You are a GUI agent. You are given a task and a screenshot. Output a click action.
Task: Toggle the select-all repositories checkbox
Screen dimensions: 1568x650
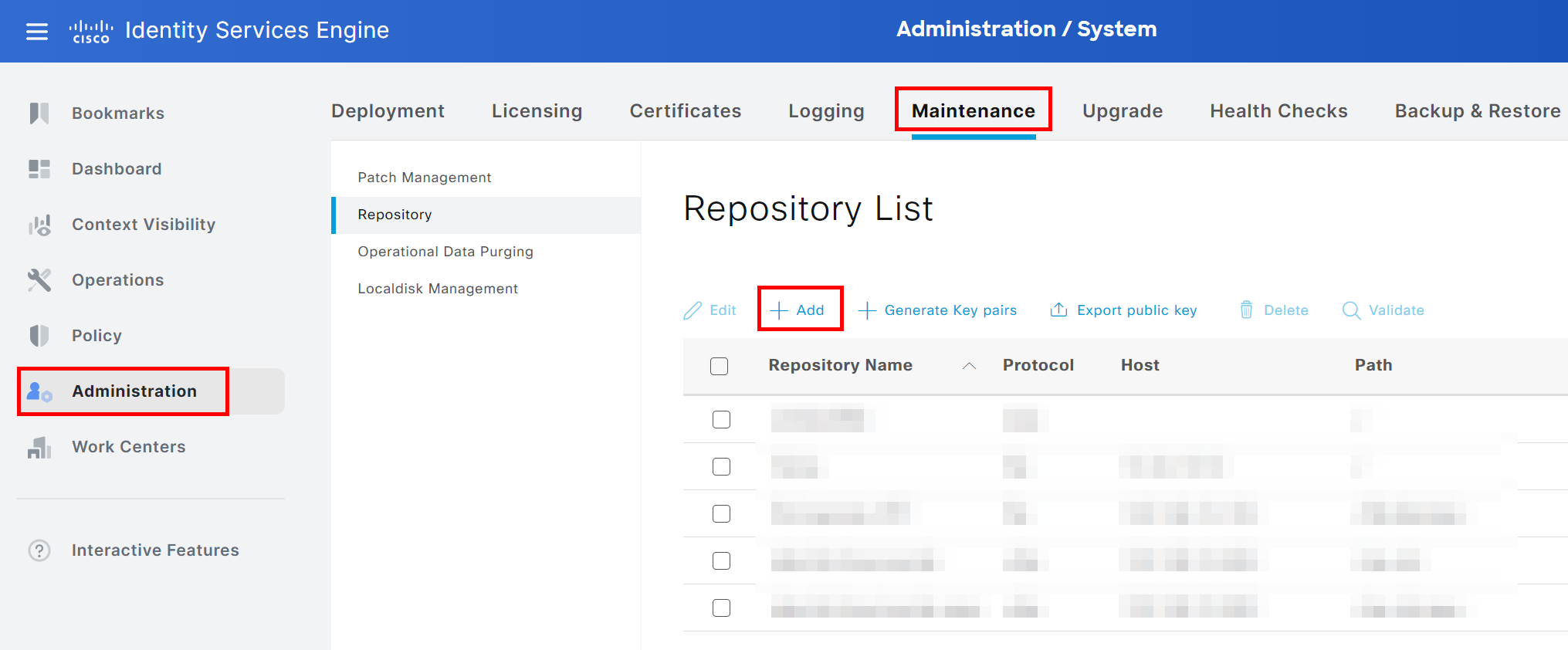(x=719, y=366)
